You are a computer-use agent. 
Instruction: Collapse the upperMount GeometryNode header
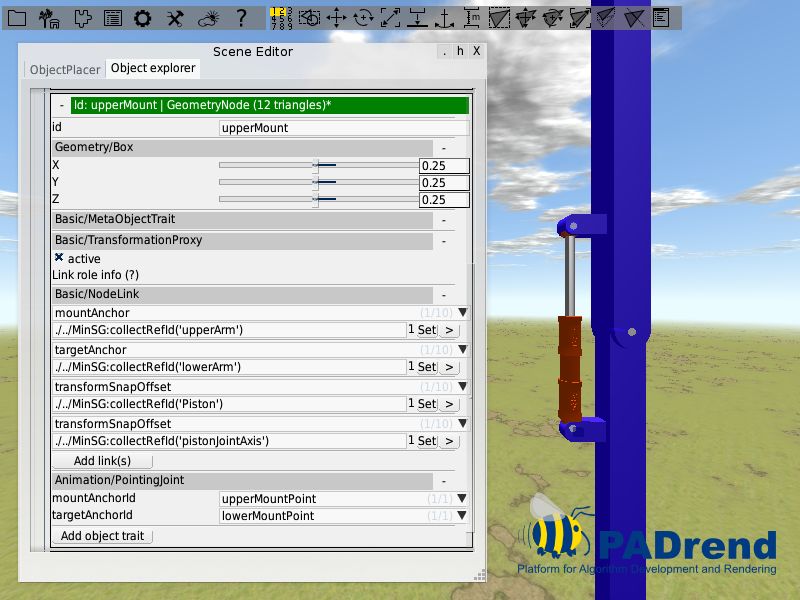pos(63,104)
